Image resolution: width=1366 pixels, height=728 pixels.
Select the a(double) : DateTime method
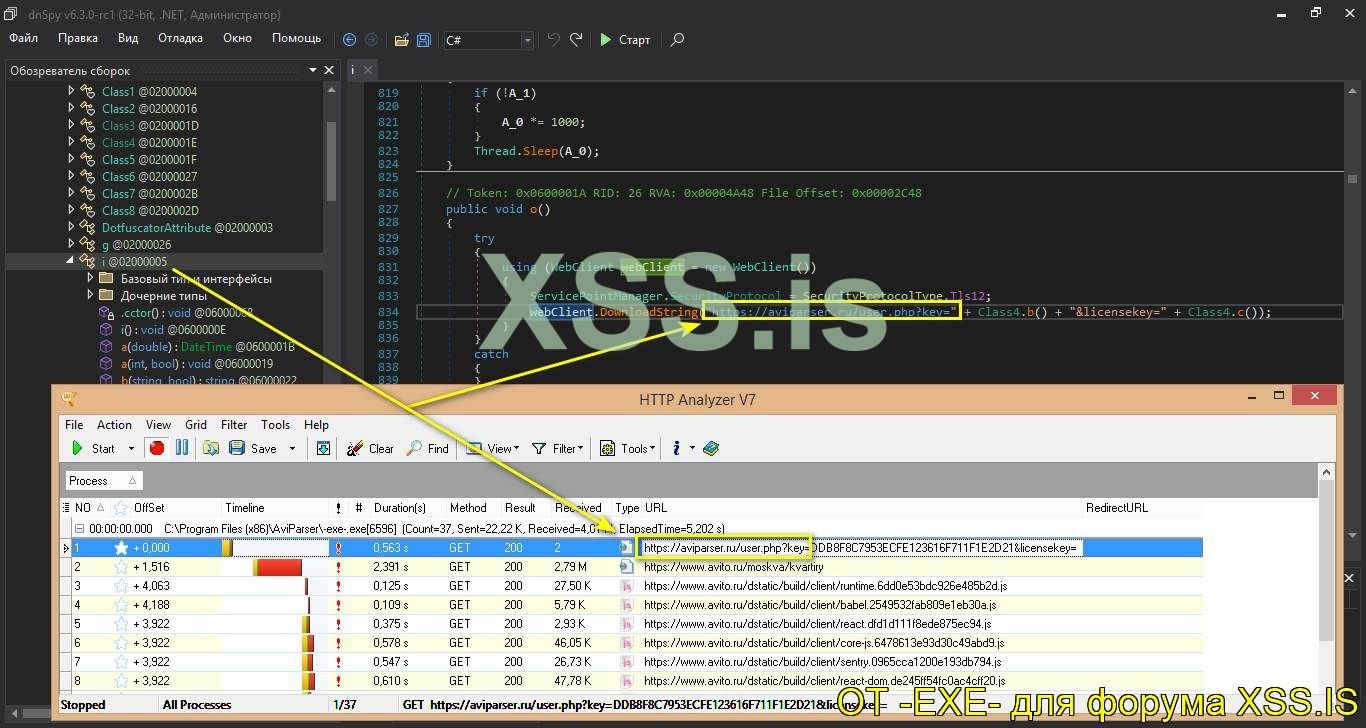pos(207,346)
